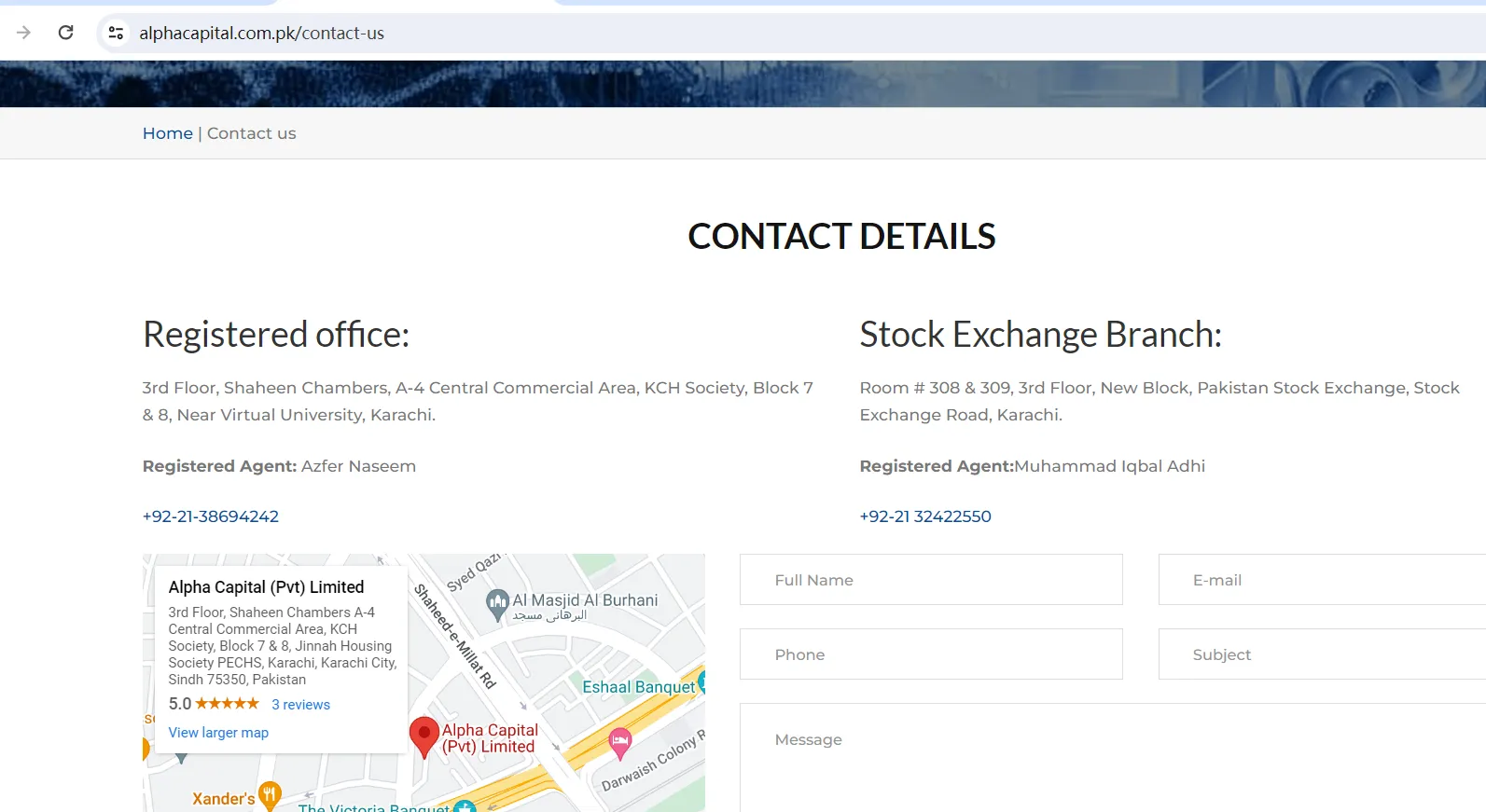1486x812 pixels.
Task: Click the Shaheed-e-Millat Rd street label
Action: pyautogui.click(x=455, y=636)
